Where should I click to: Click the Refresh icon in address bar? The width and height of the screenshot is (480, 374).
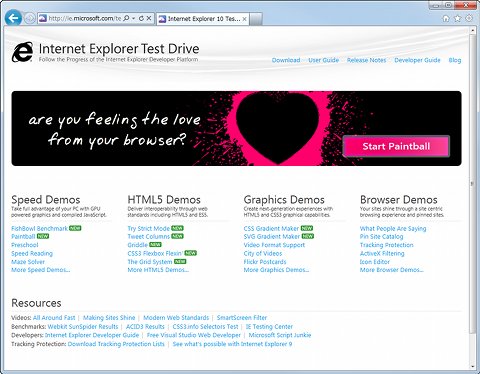(141, 18)
